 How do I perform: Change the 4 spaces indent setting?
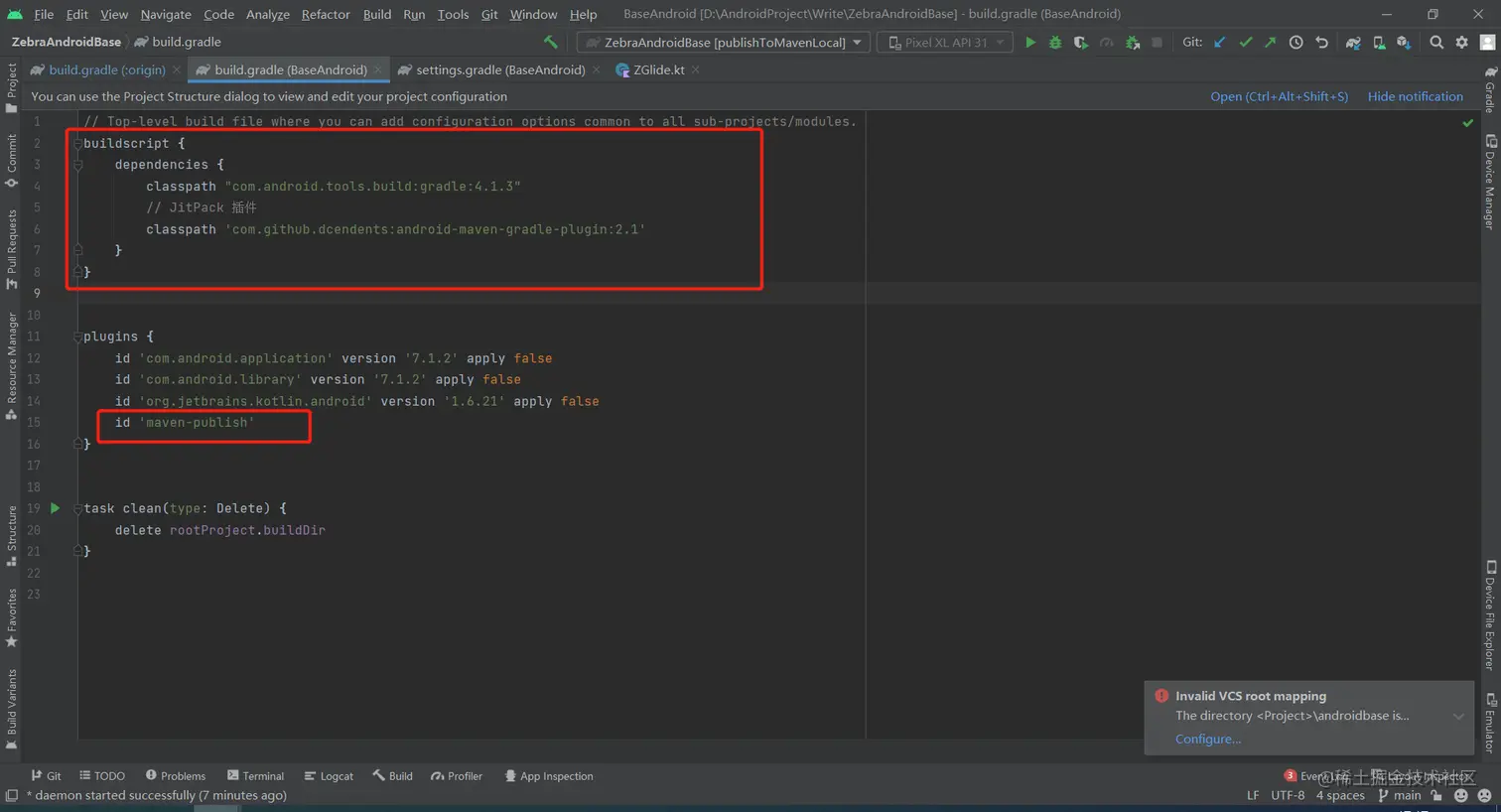[1340, 795]
